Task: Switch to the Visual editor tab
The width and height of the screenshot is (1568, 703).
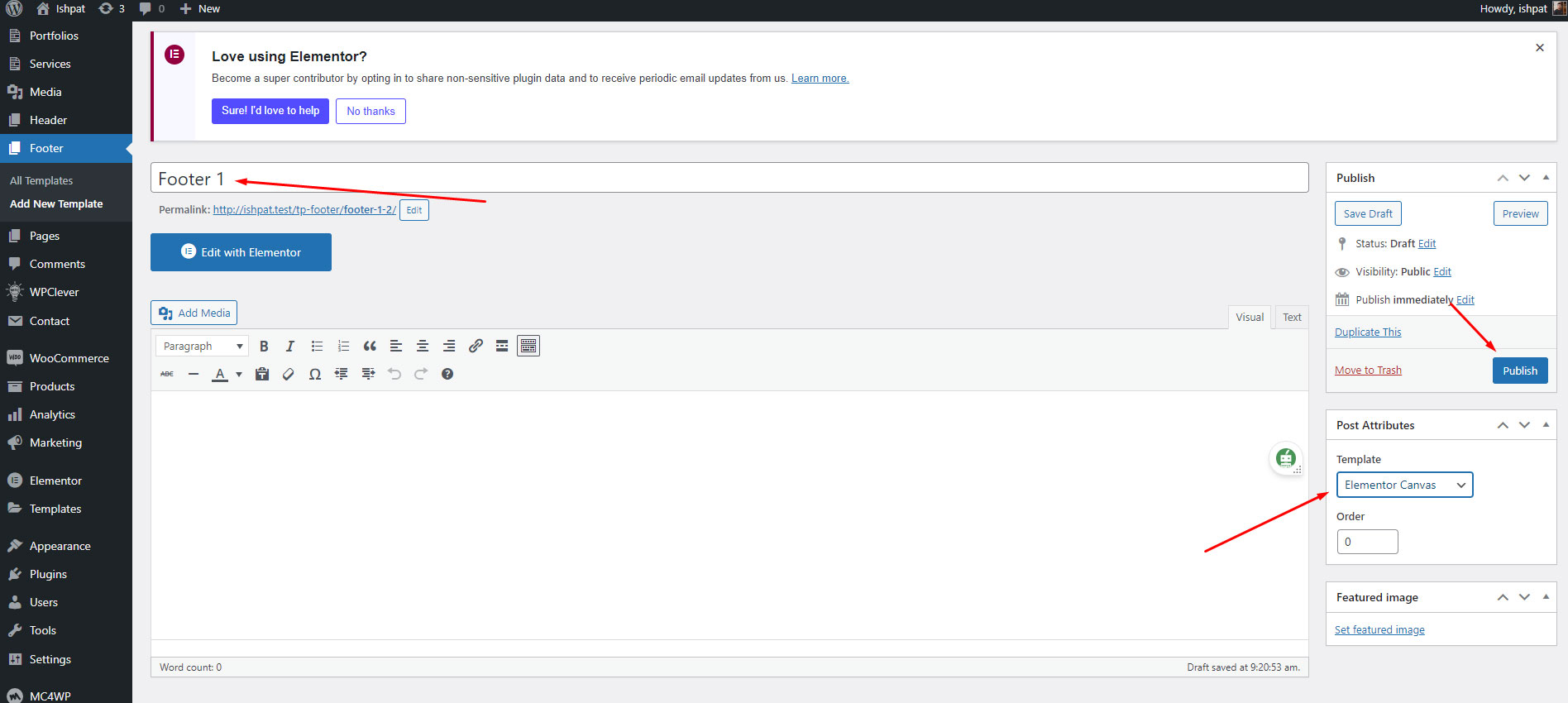Action: pyautogui.click(x=1250, y=317)
